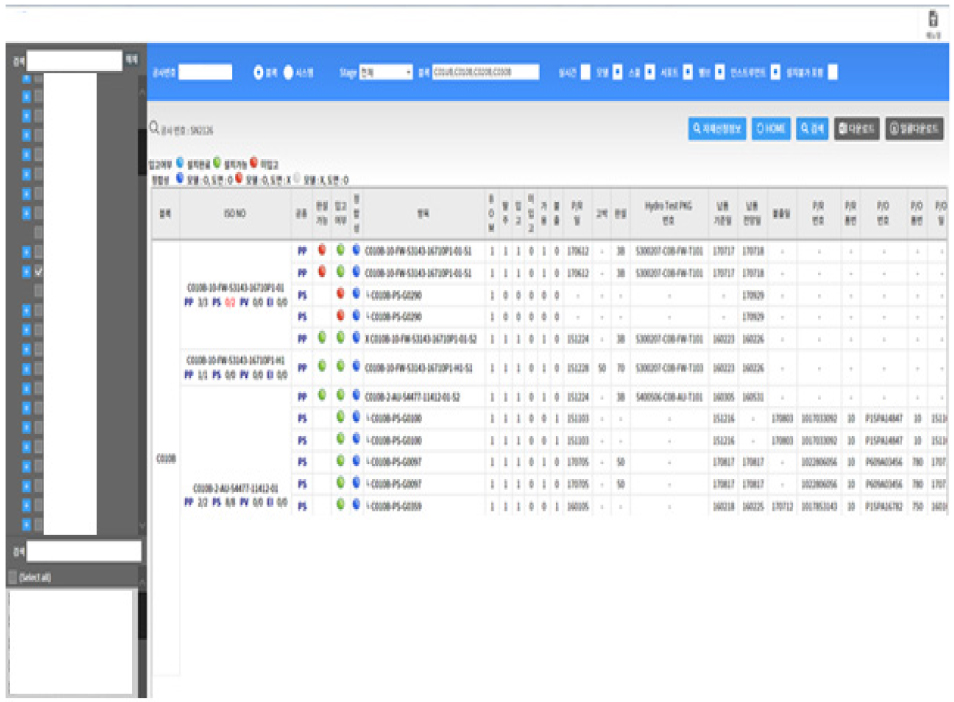
Task: Select the 블록 radio button
Action: [259, 72]
